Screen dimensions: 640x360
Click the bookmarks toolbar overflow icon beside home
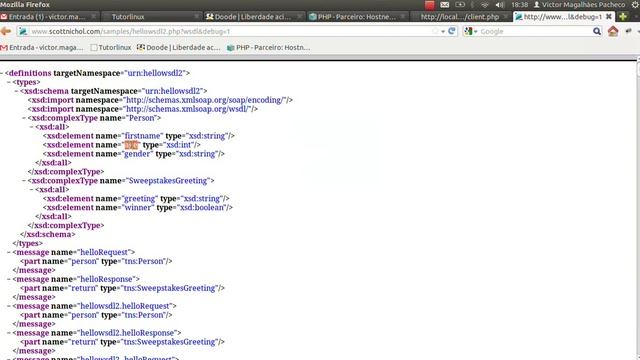629,31
